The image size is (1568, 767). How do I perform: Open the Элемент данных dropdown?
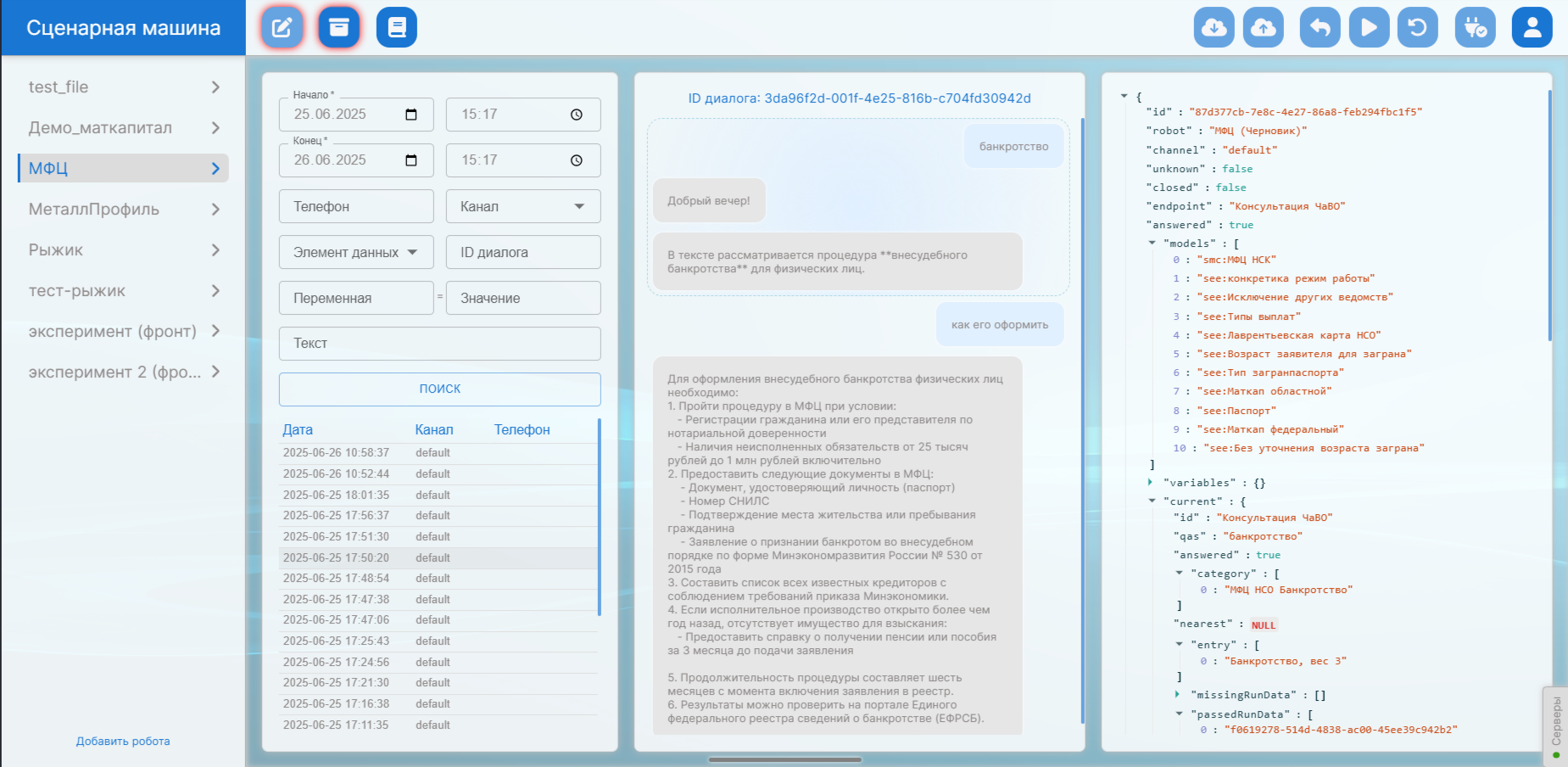(355, 252)
